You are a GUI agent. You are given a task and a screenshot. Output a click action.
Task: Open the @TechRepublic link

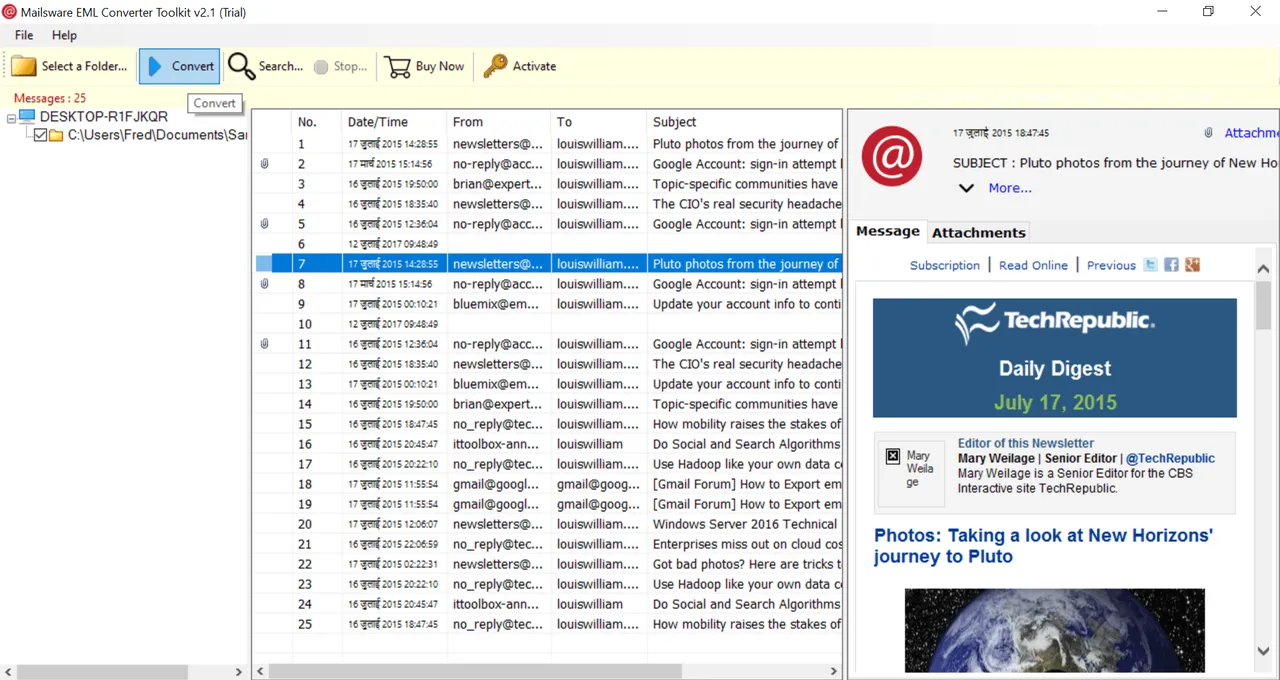tap(1170, 458)
